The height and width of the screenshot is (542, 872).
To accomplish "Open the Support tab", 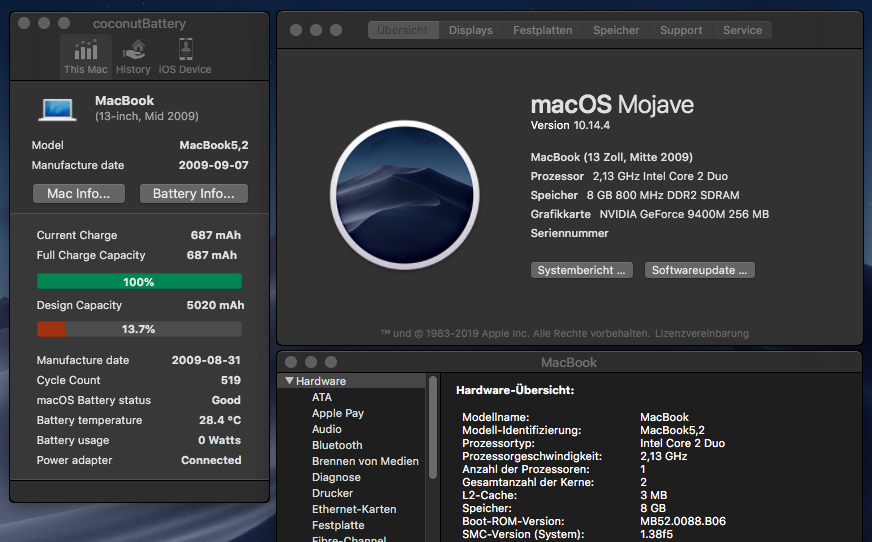I will [681, 30].
